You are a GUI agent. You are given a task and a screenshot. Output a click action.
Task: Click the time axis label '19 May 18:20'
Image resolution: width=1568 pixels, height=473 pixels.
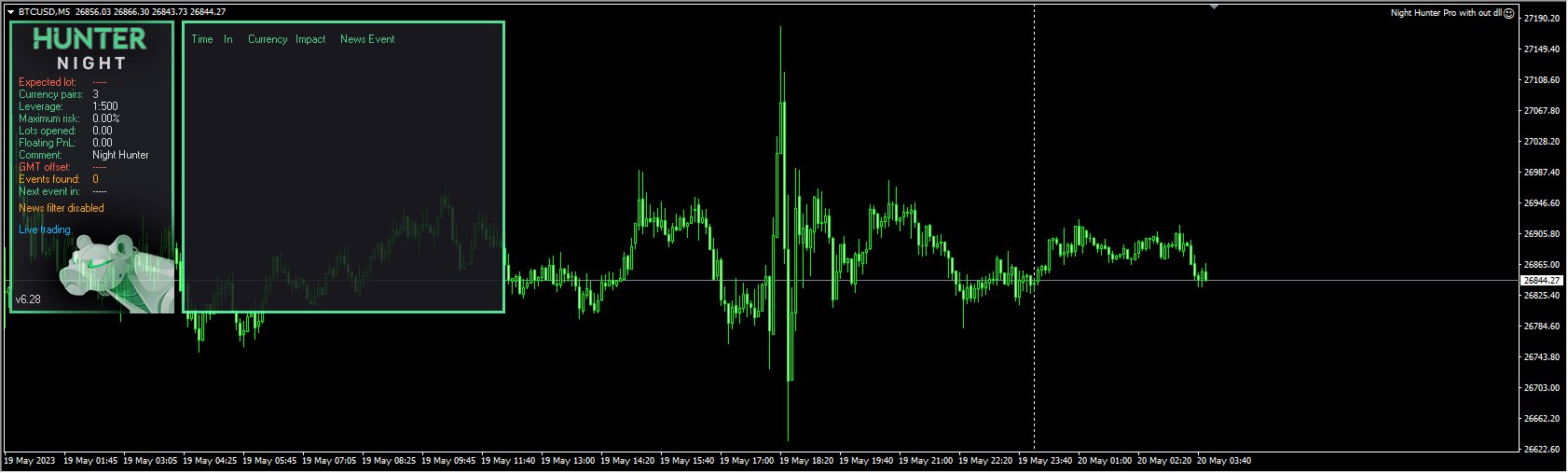(x=806, y=461)
